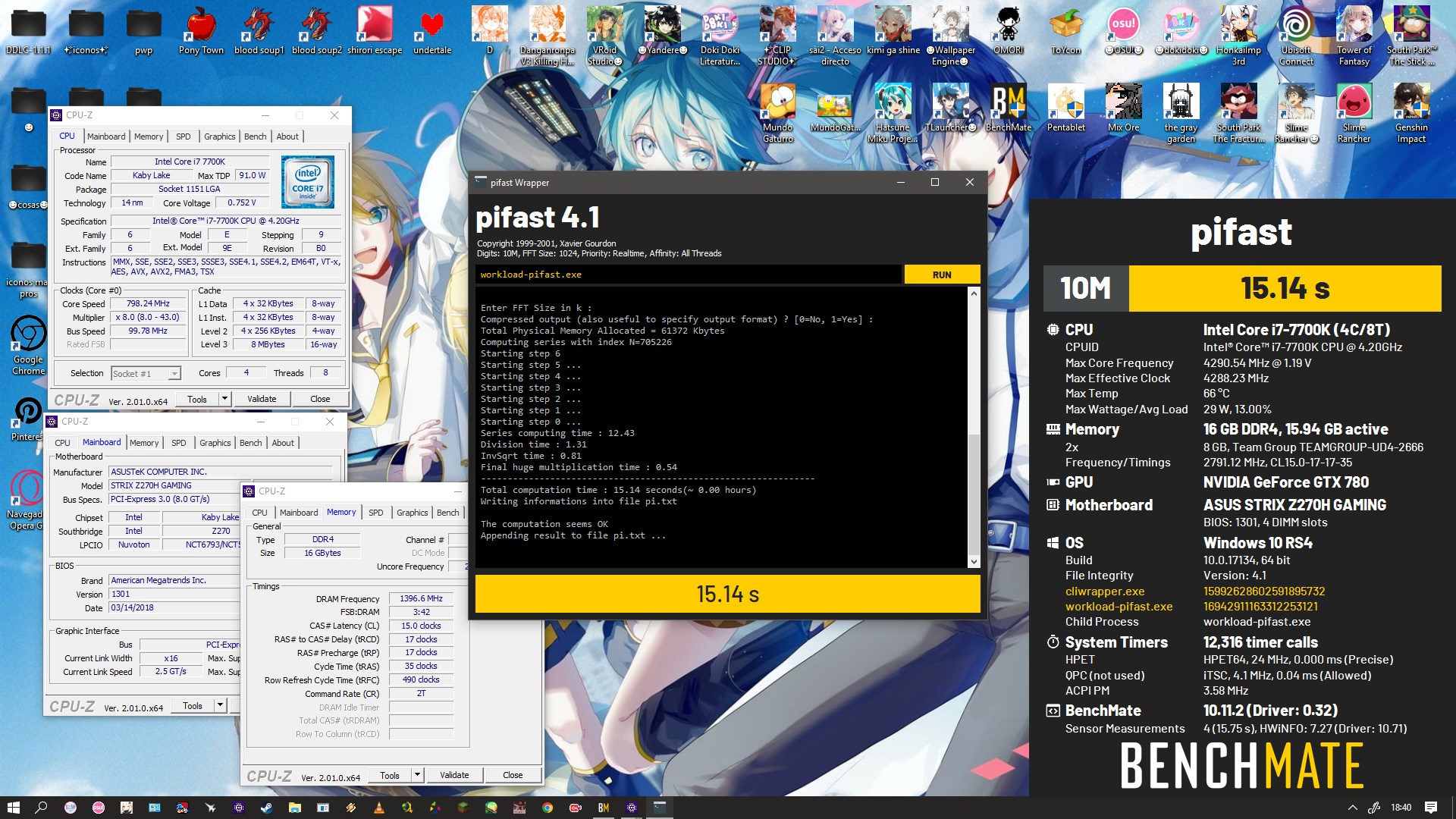Open the Pentablet shortcut

(1065, 108)
